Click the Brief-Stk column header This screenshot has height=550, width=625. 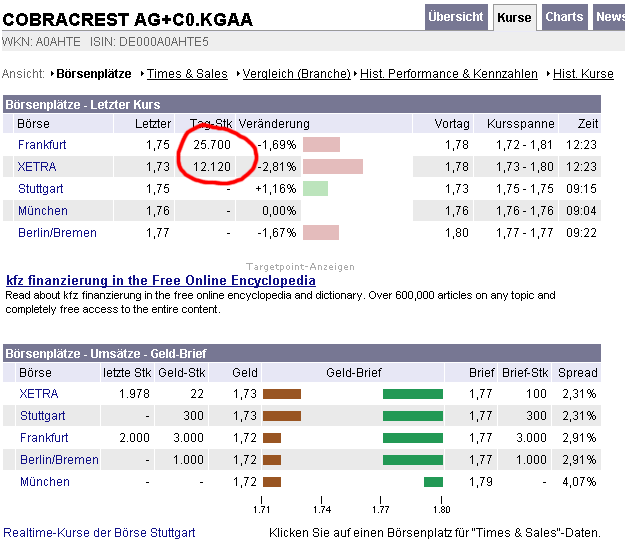click(525, 373)
